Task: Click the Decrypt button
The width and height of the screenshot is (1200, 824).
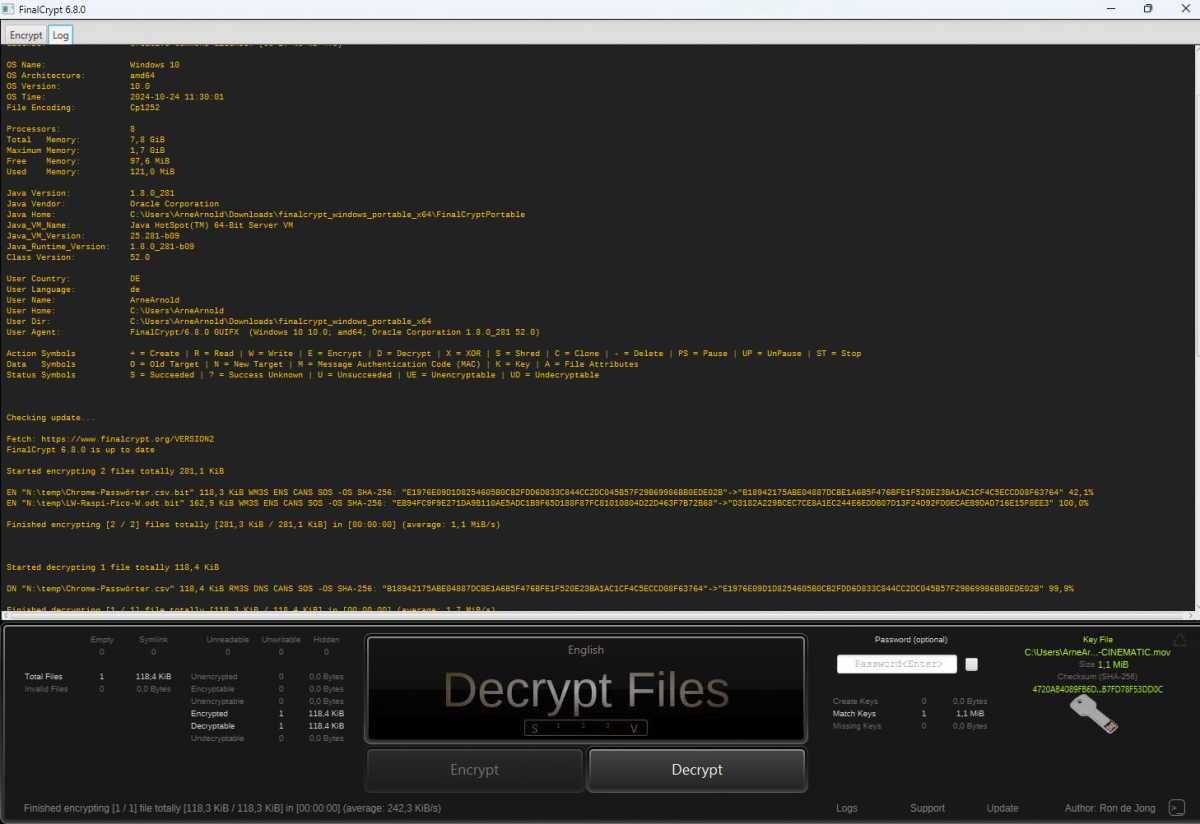Action: pos(697,770)
